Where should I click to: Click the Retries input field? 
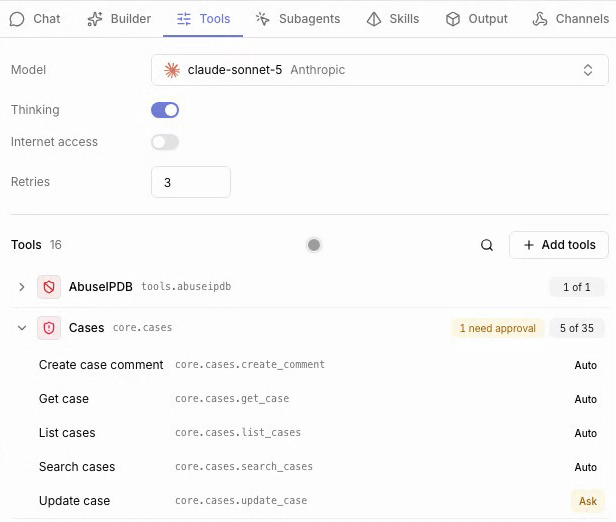pyautogui.click(x=191, y=182)
